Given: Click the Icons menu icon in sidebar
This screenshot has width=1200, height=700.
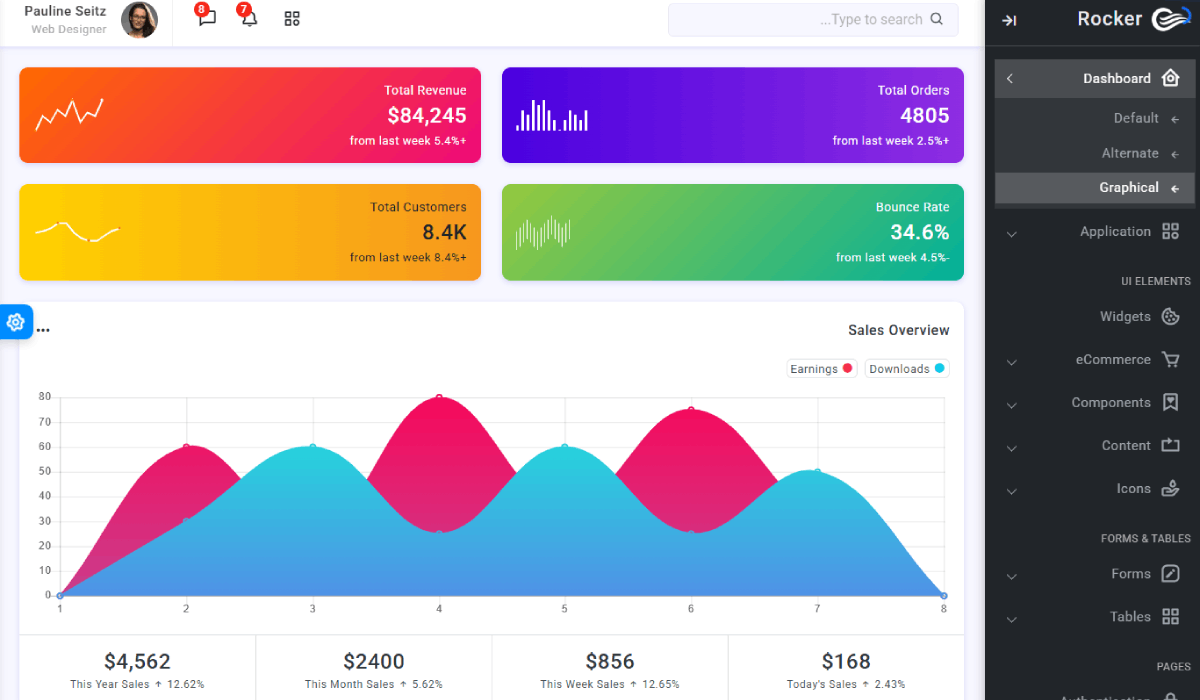Looking at the screenshot, I should 1171,488.
